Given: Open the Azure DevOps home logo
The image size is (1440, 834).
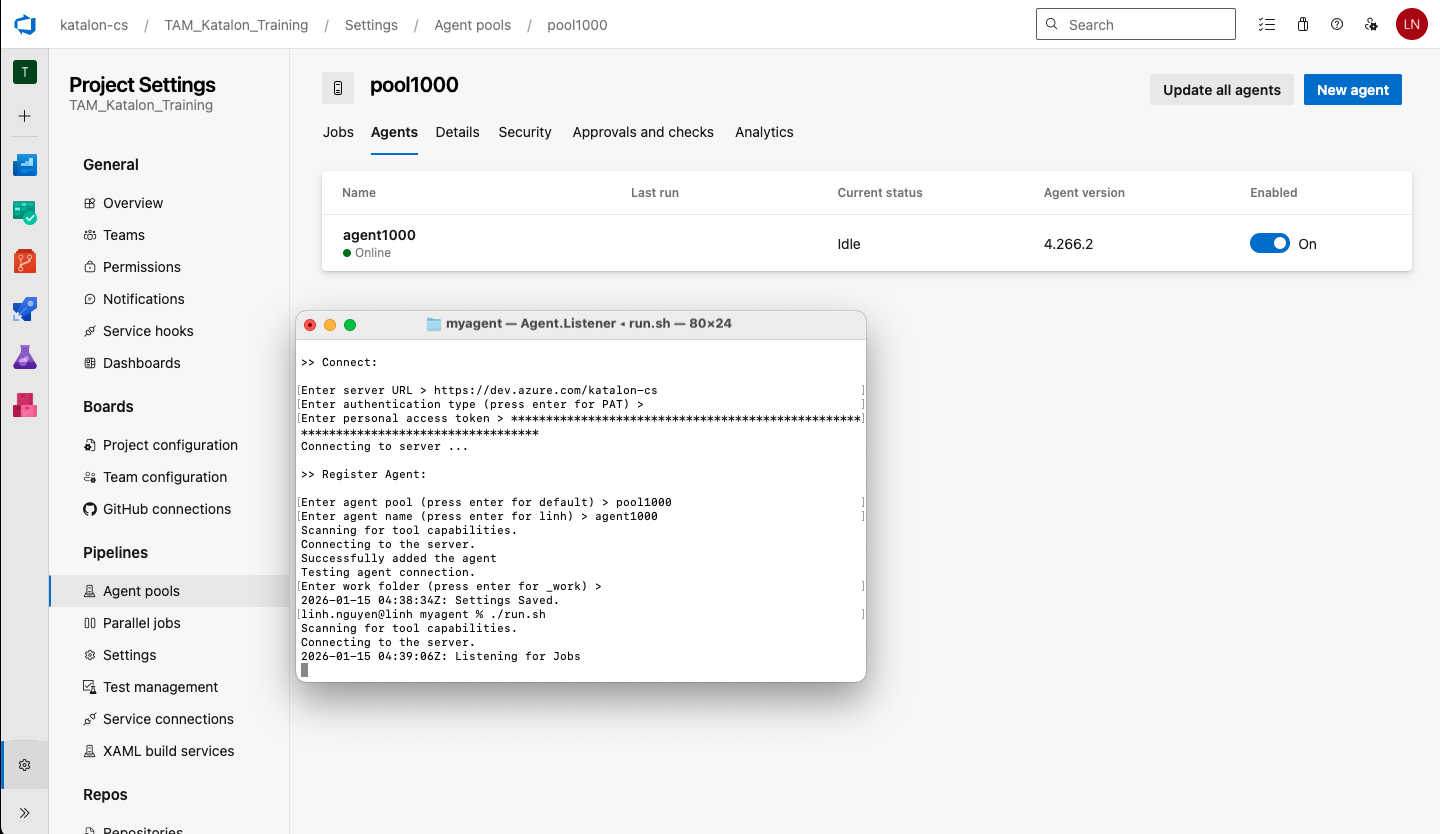Looking at the screenshot, I should (x=24, y=24).
